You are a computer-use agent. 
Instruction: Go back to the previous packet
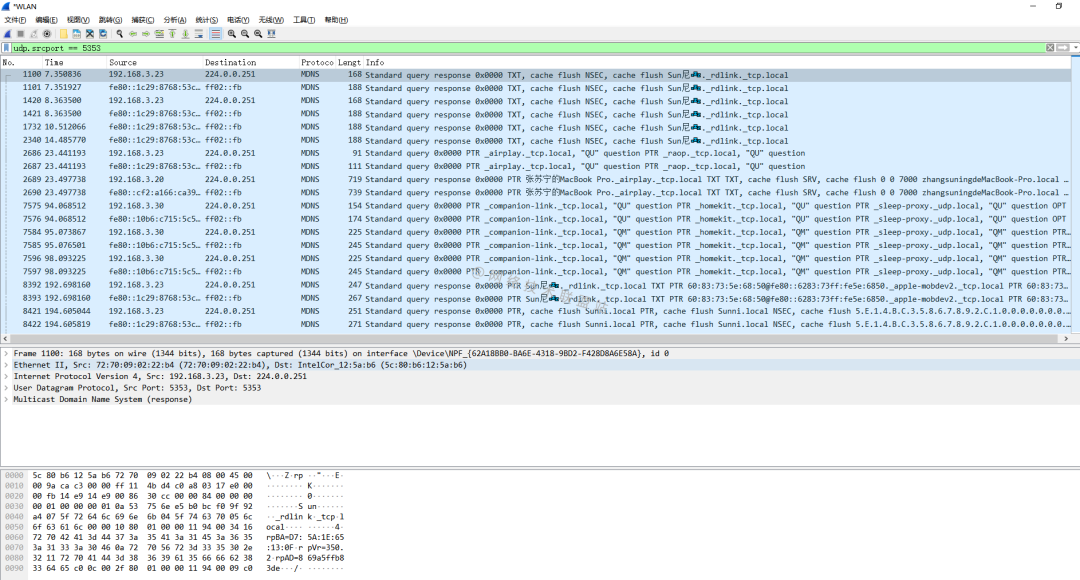click(x=133, y=34)
